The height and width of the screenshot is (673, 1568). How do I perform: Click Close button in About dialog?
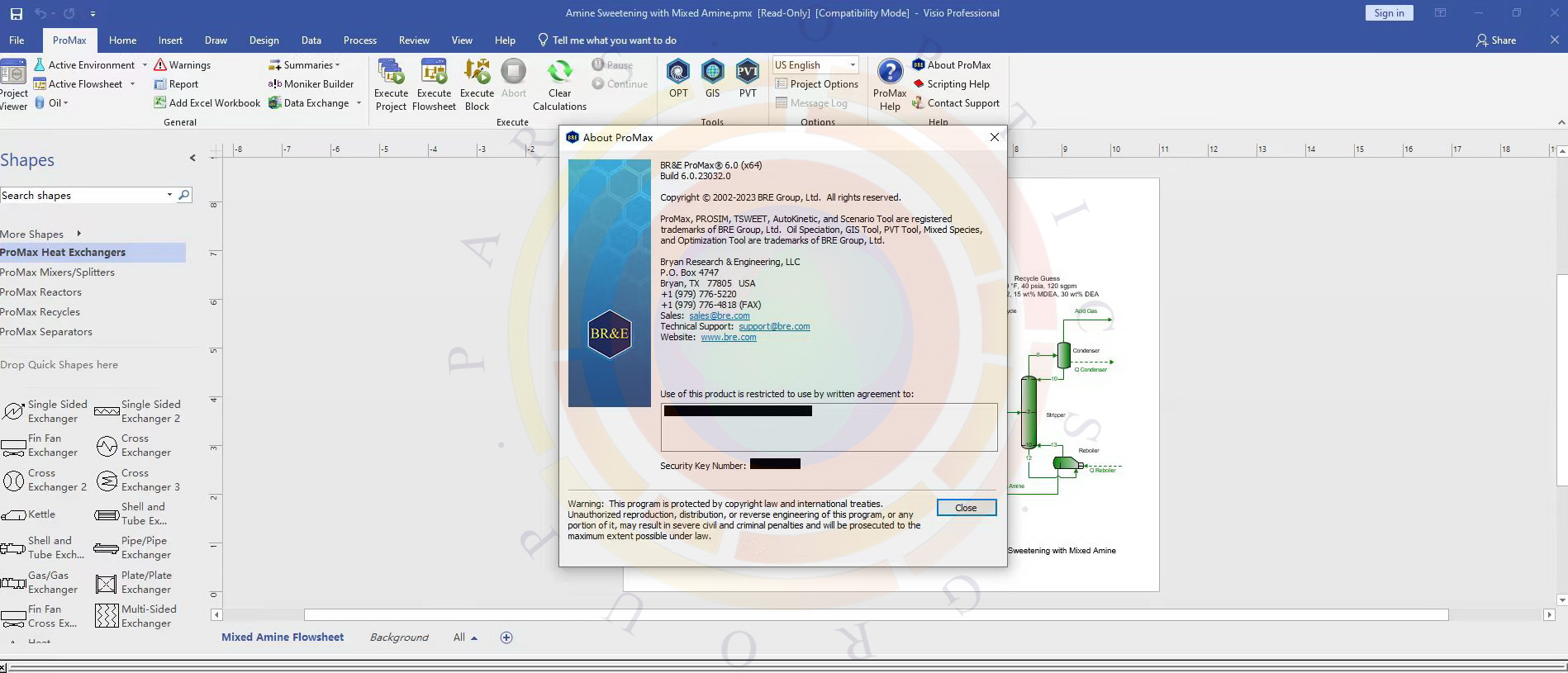click(966, 508)
